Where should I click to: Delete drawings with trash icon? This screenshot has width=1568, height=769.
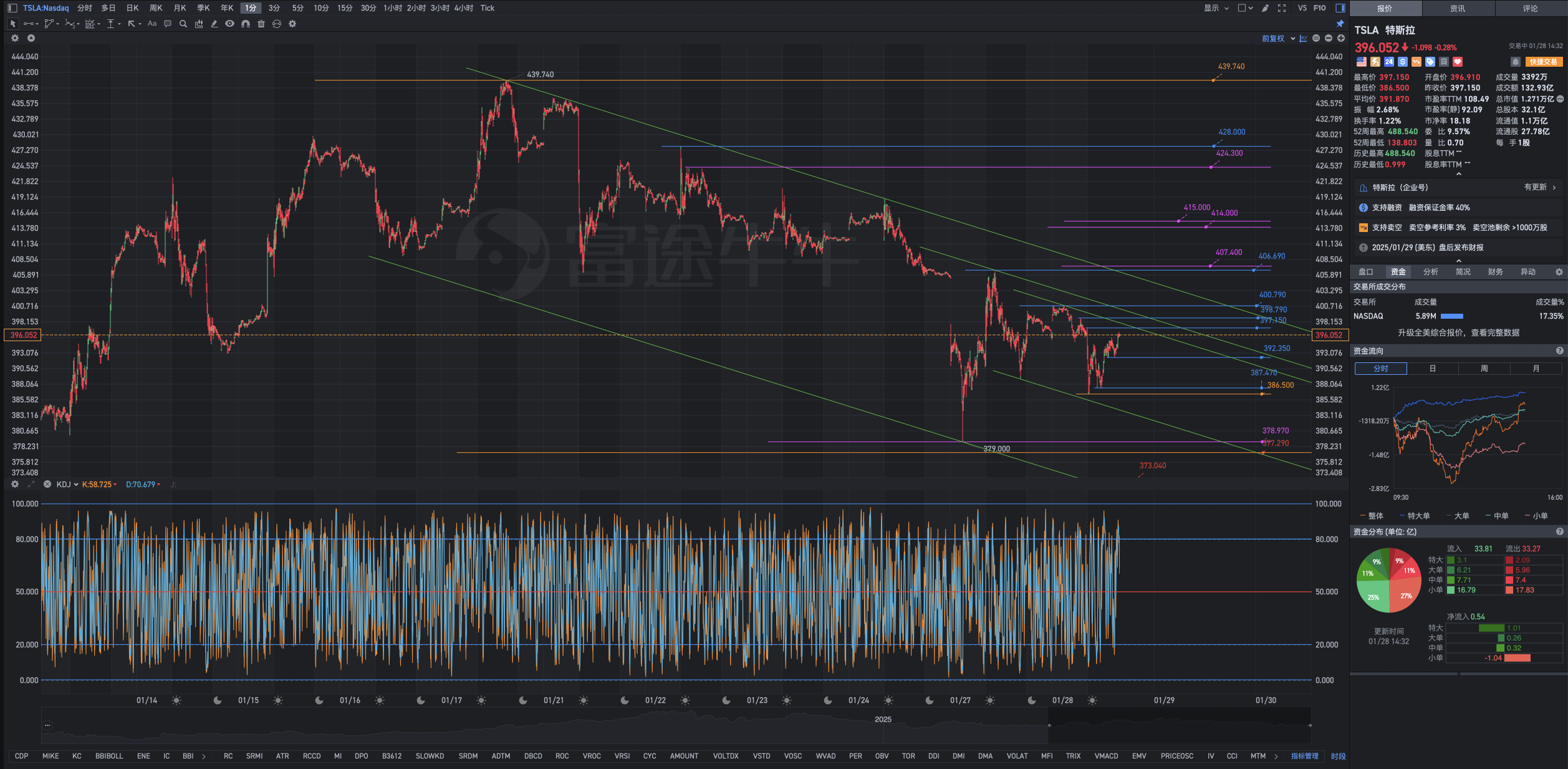tap(261, 24)
